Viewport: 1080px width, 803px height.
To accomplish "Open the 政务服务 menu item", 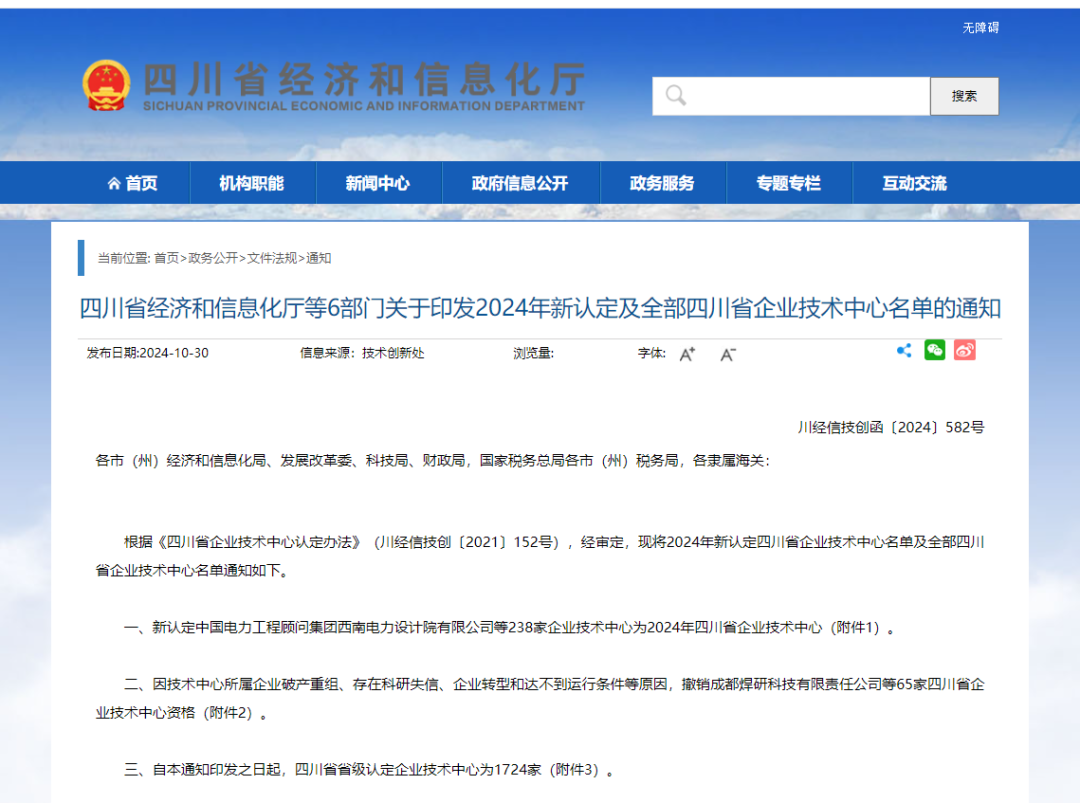I will tap(662, 182).
